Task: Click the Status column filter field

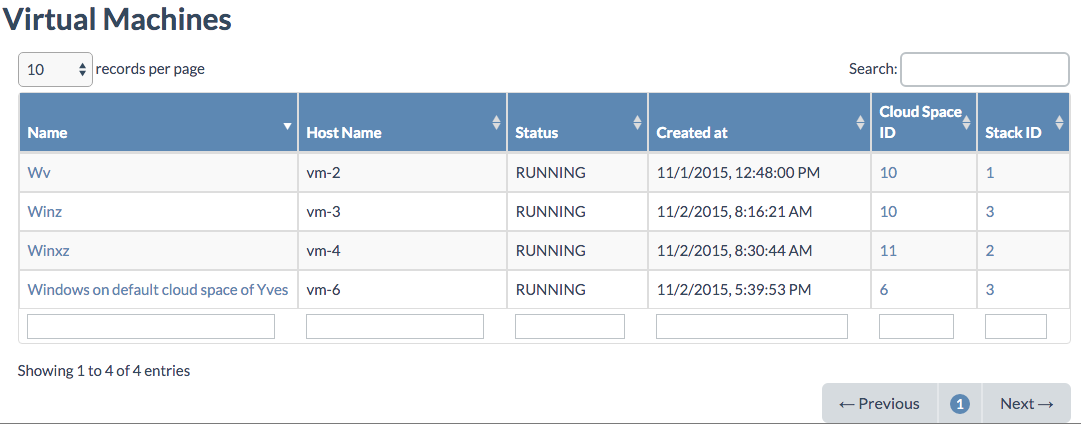Action: [569, 326]
